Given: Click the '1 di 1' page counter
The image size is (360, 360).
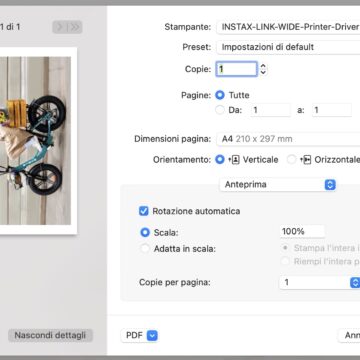Looking at the screenshot, I should tap(10, 27).
